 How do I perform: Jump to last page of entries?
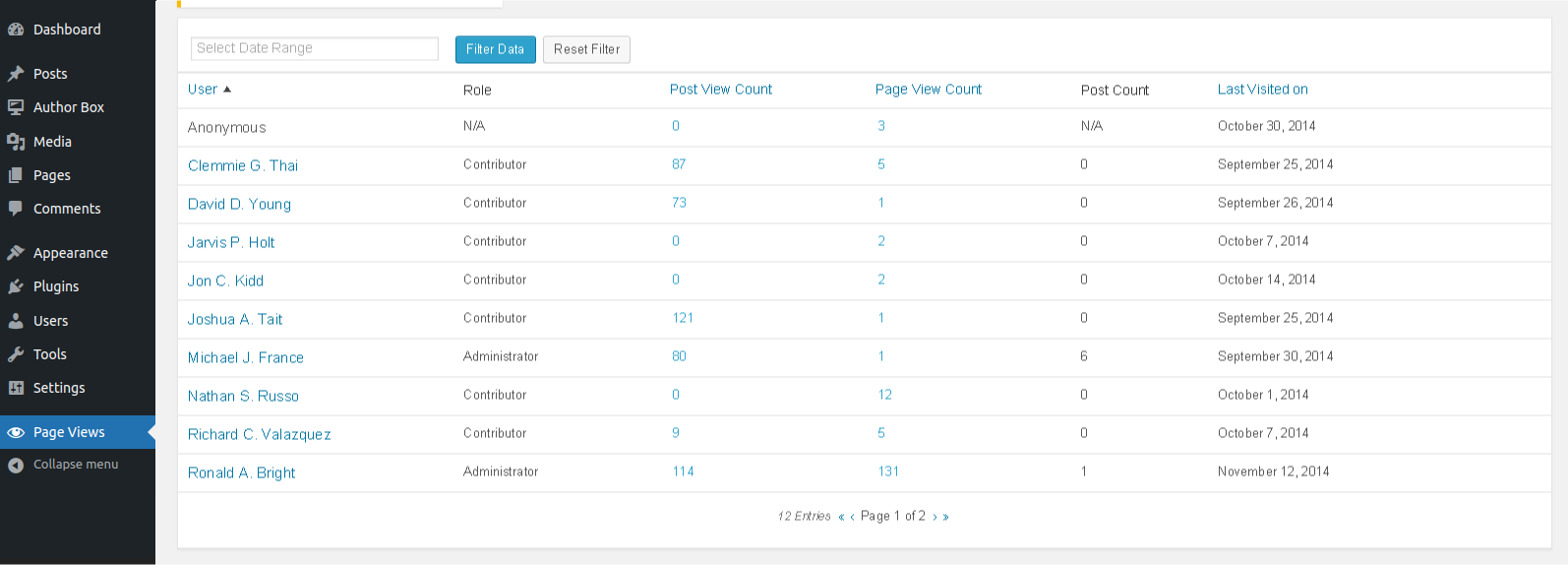[x=946, y=517]
